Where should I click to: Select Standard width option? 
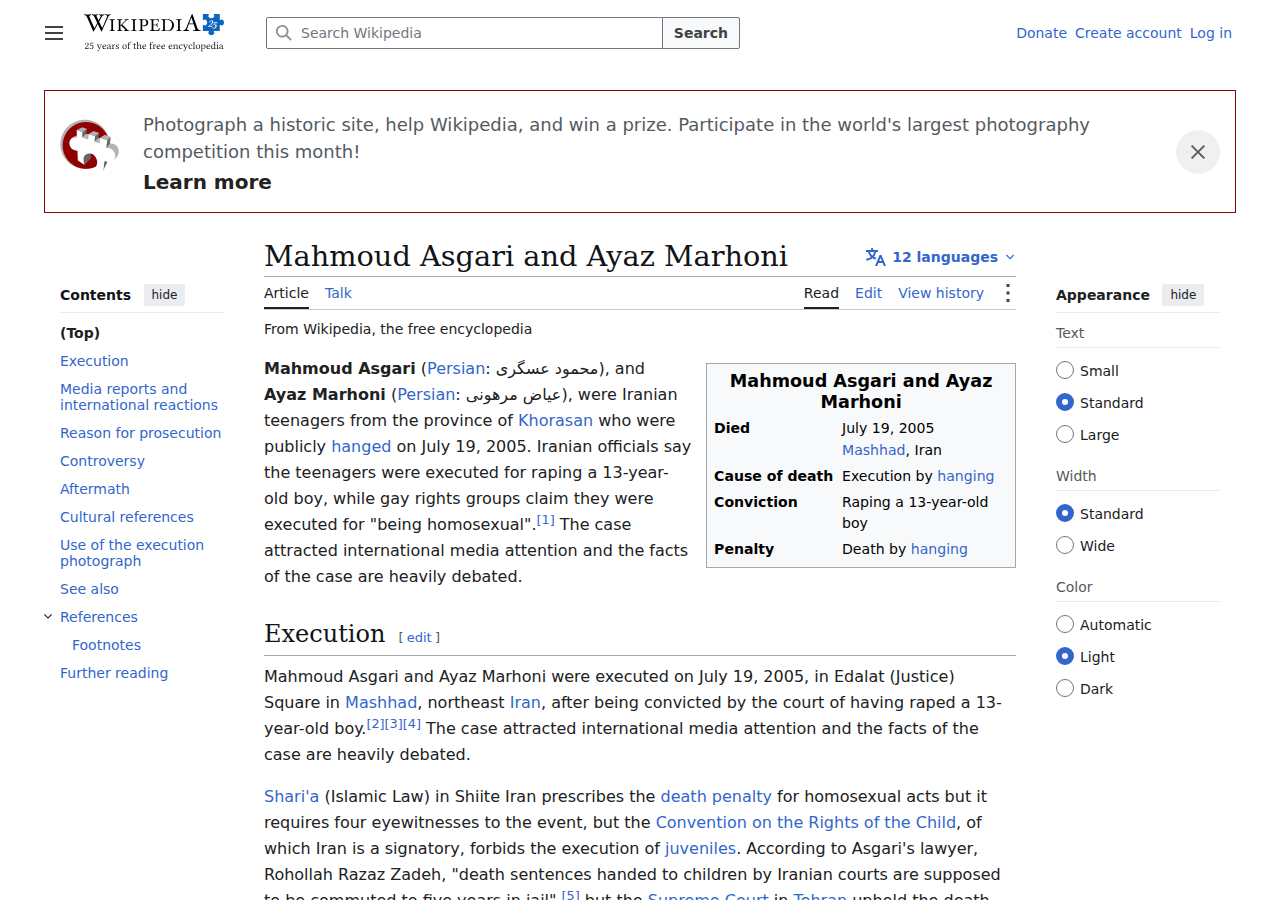(1065, 514)
